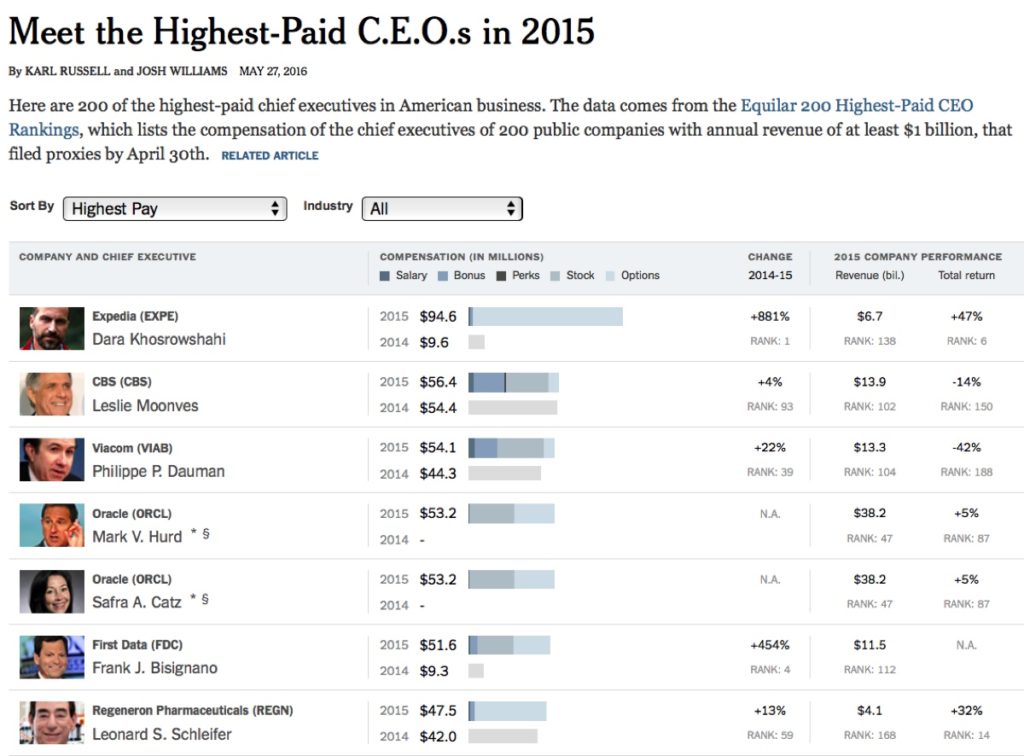Click Dara Khosrowshahi's profile photo

[x=51, y=328]
